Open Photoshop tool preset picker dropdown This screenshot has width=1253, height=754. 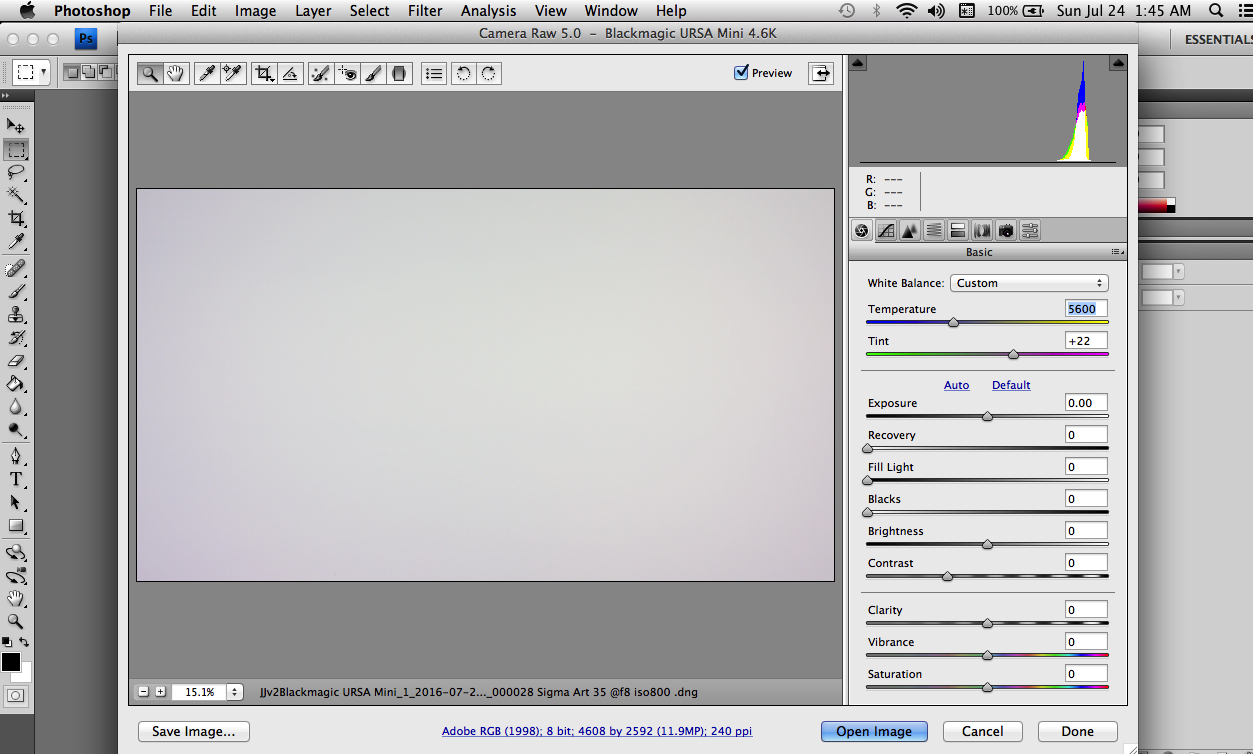(x=30, y=73)
